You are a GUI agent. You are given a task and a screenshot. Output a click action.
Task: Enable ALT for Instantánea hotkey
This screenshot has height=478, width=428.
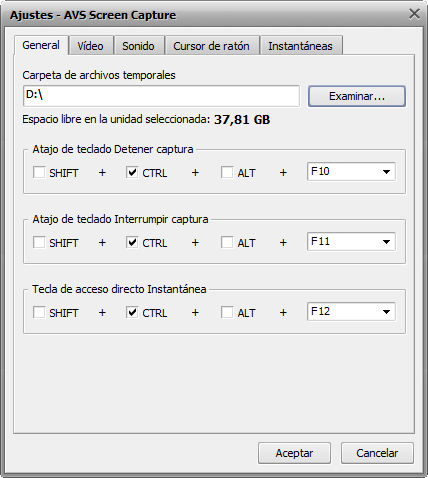tap(227, 312)
